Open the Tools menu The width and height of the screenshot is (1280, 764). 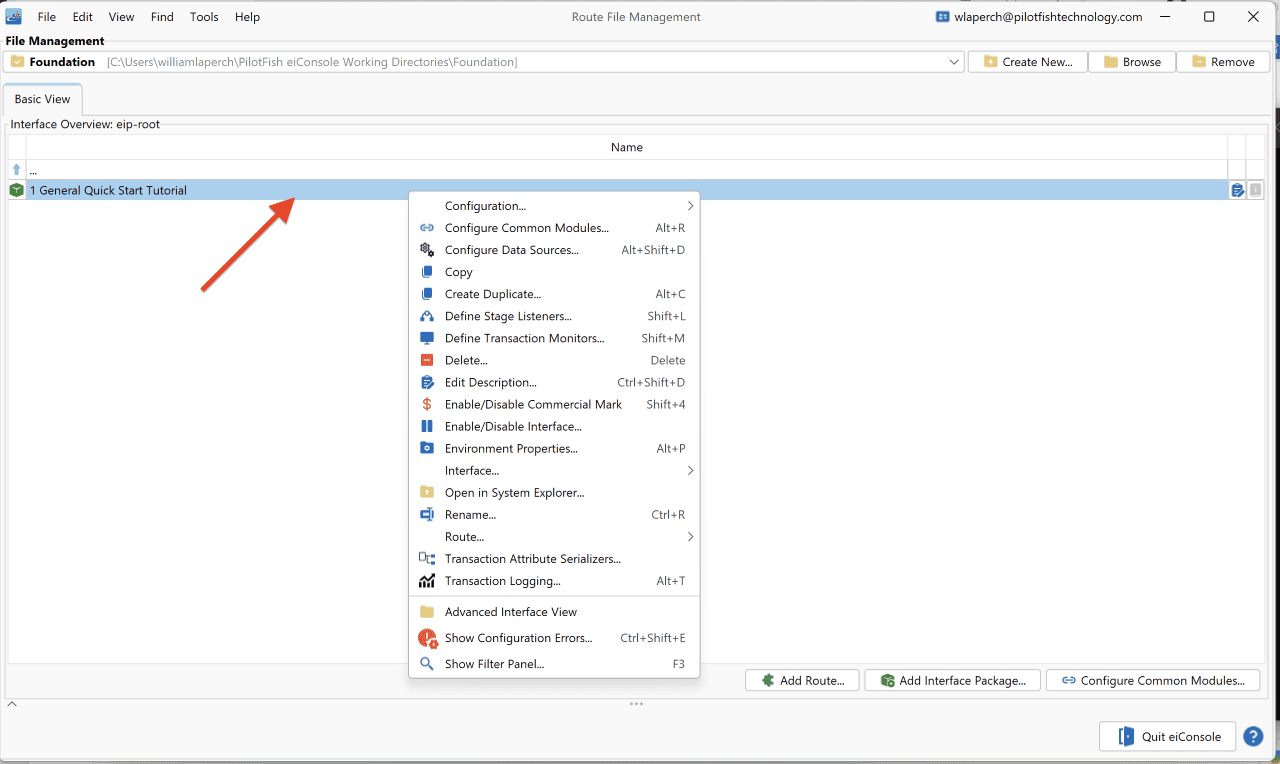[x=204, y=17]
